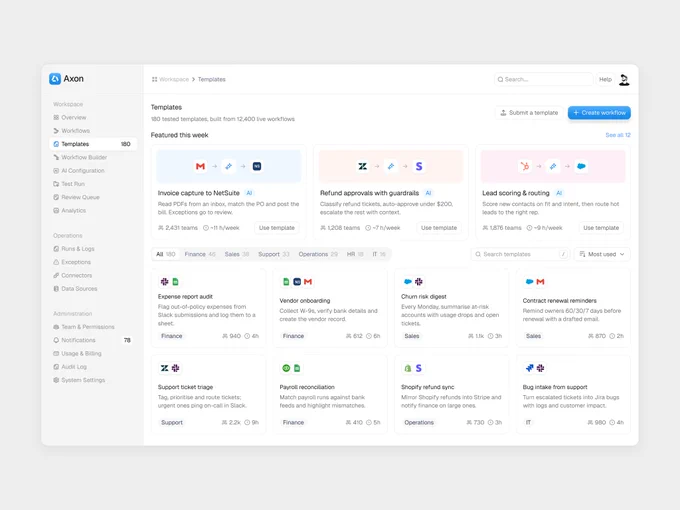
Task: Open the Shopify refund sync template
Action: (x=451, y=394)
